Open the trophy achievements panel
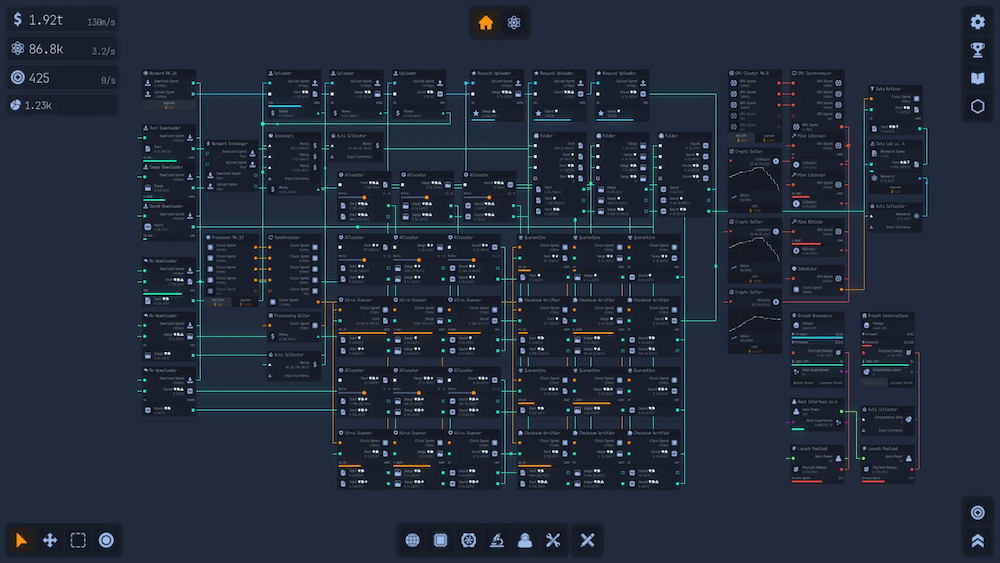The width and height of the screenshot is (1000, 563). [x=978, y=50]
